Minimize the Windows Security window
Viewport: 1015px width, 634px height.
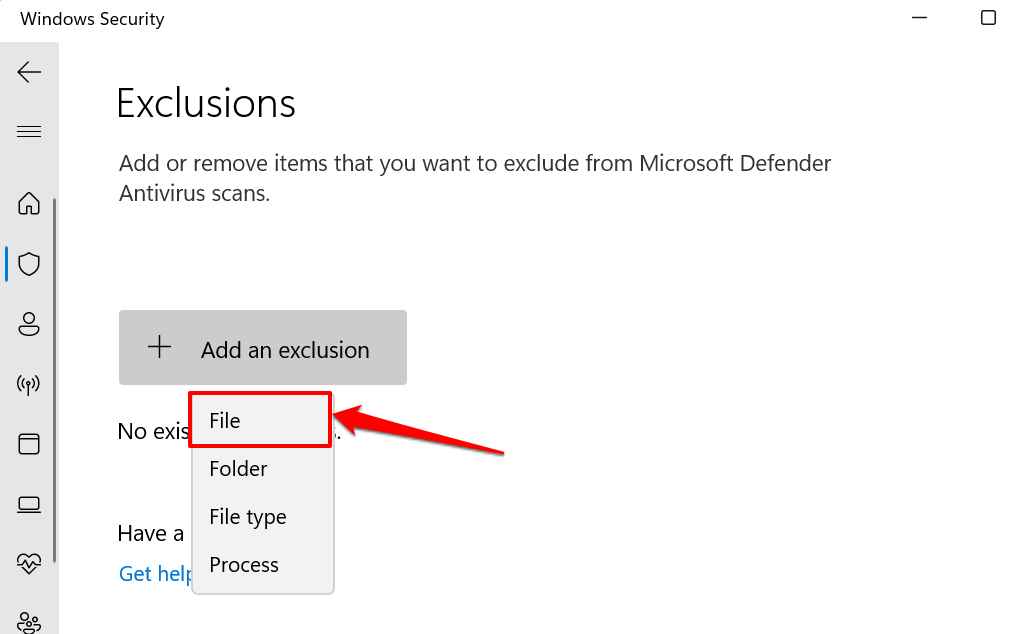pyautogui.click(x=918, y=18)
